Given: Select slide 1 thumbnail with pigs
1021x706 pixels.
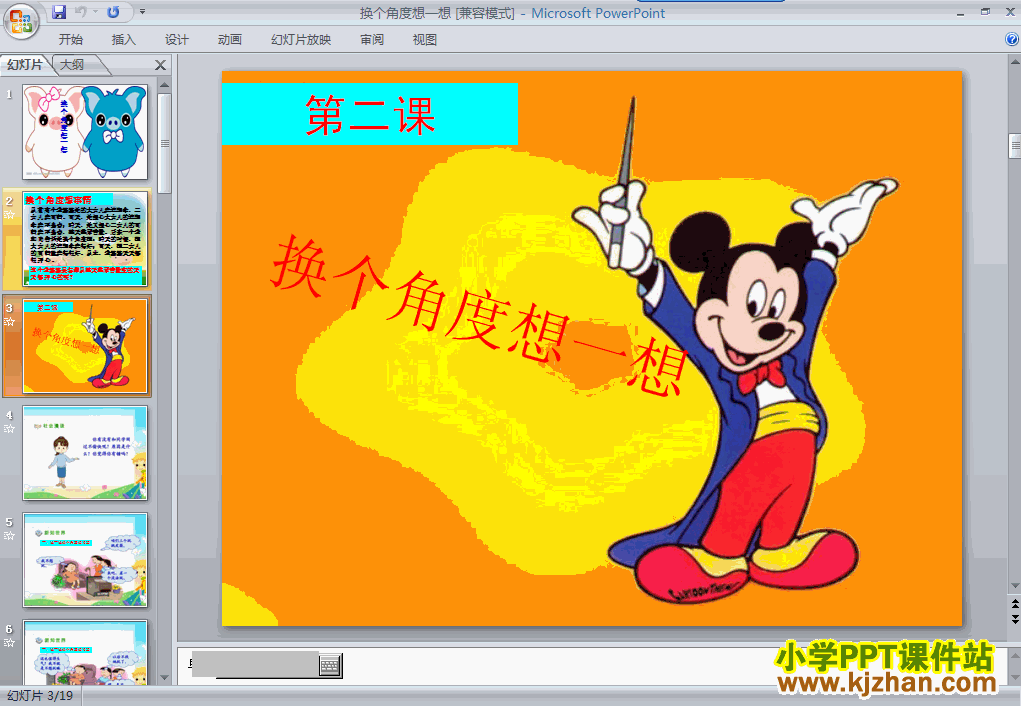Looking at the screenshot, I should click(85, 132).
